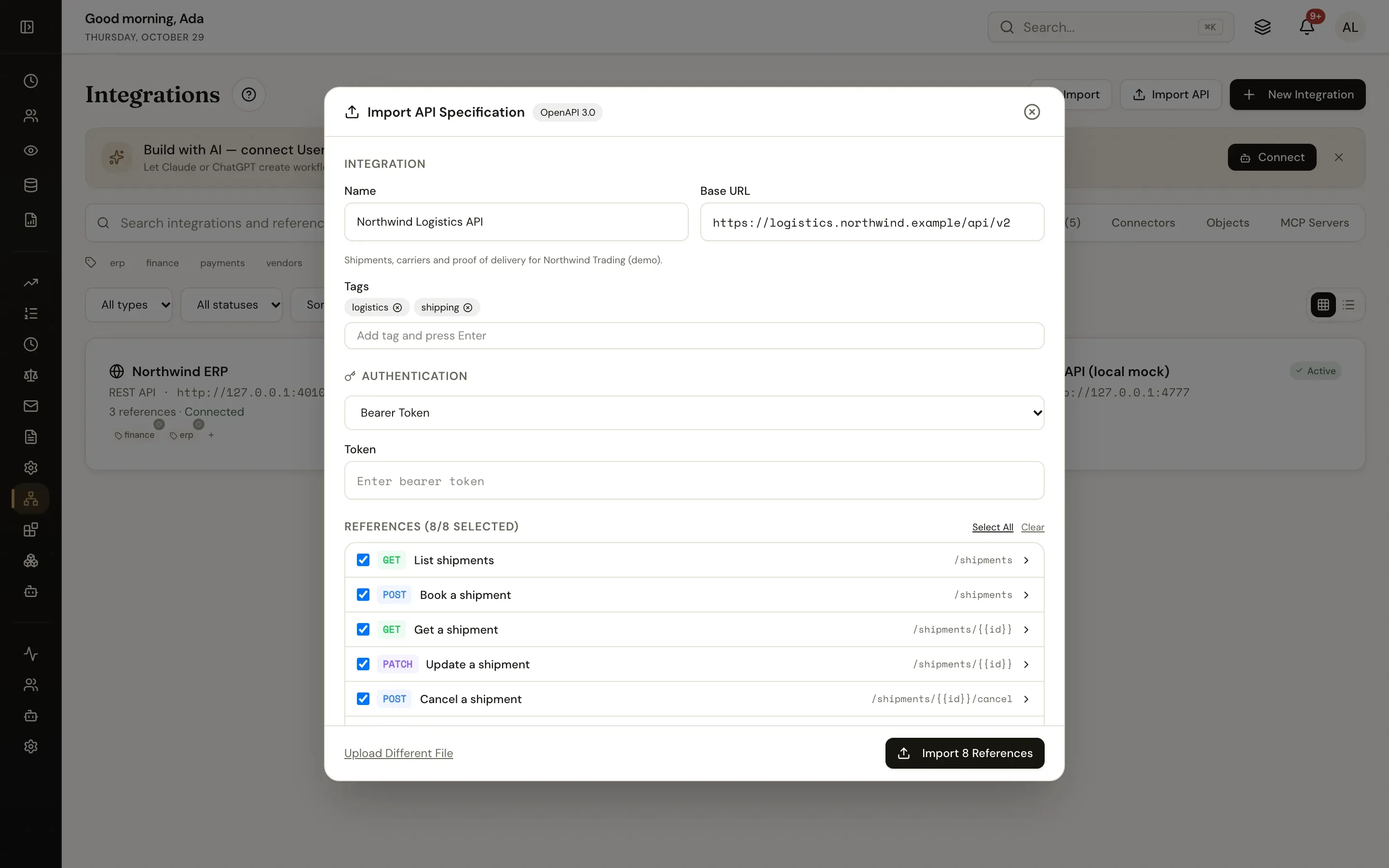This screenshot has width=1389, height=868.
Task: Click the Upload Different File link
Action: tap(398, 753)
